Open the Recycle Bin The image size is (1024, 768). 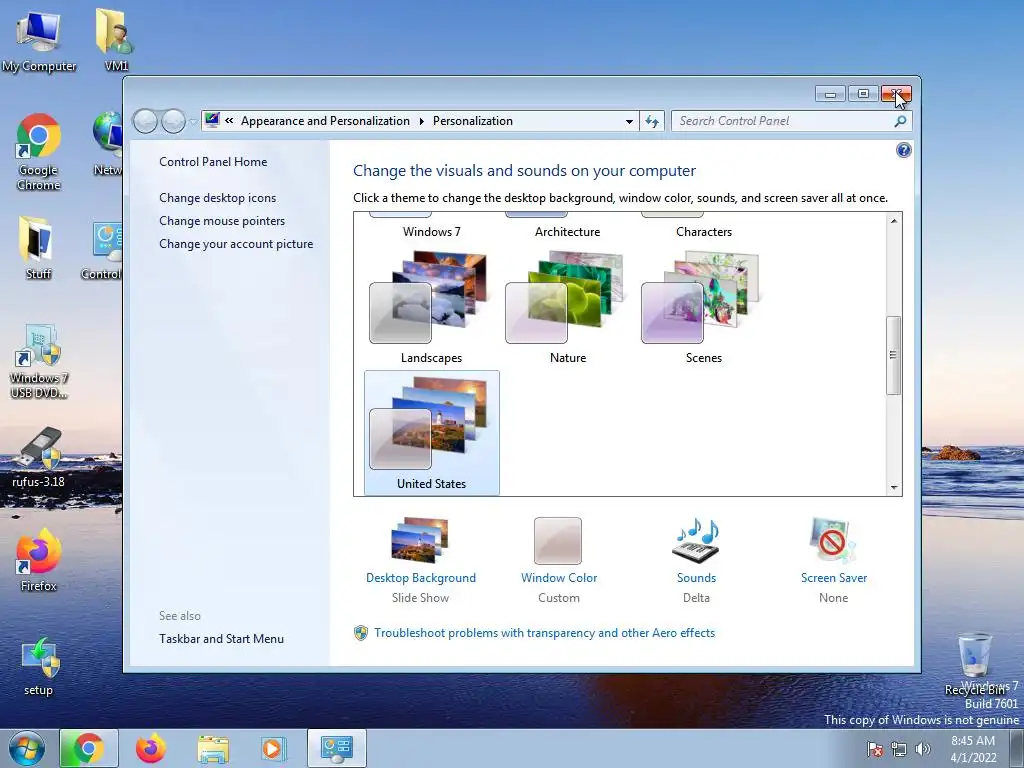[x=974, y=663]
